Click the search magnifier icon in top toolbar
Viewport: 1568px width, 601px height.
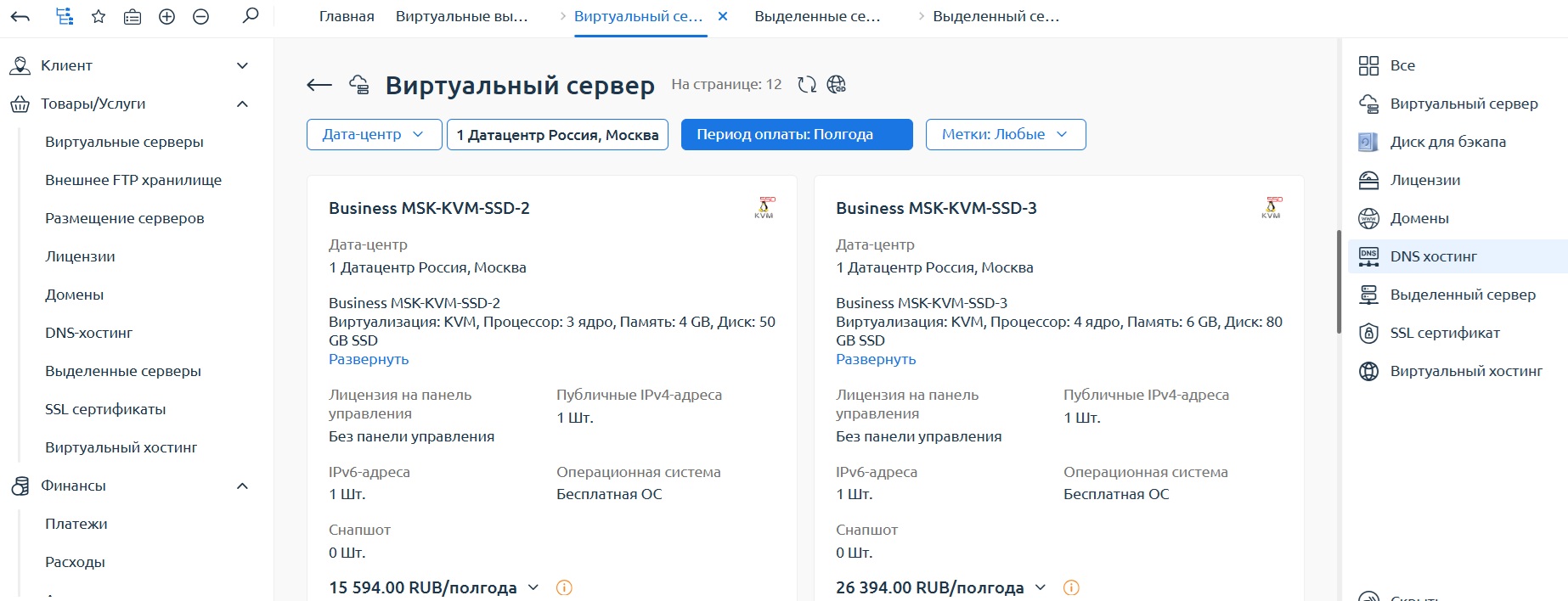(x=250, y=16)
